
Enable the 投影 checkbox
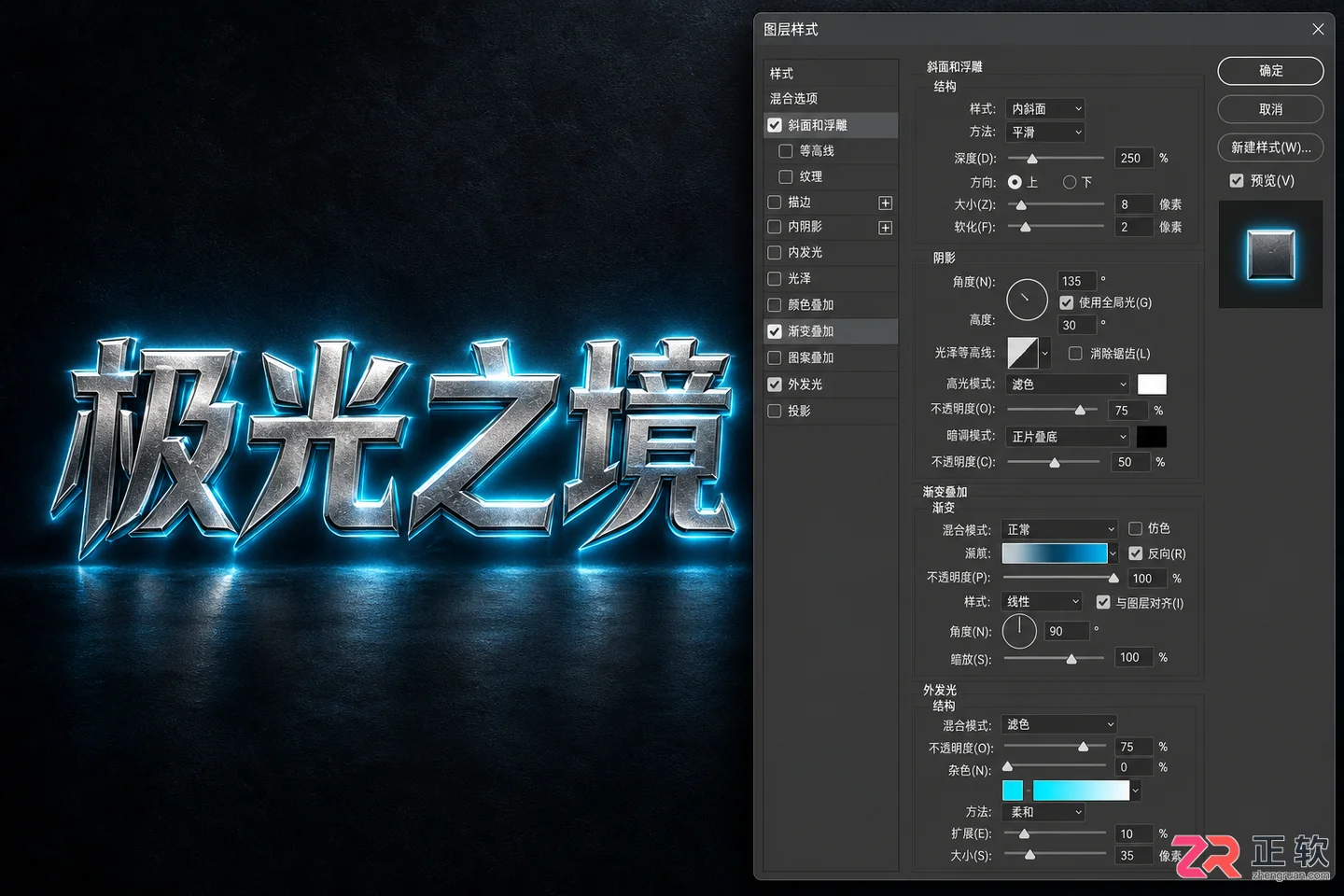click(x=775, y=411)
